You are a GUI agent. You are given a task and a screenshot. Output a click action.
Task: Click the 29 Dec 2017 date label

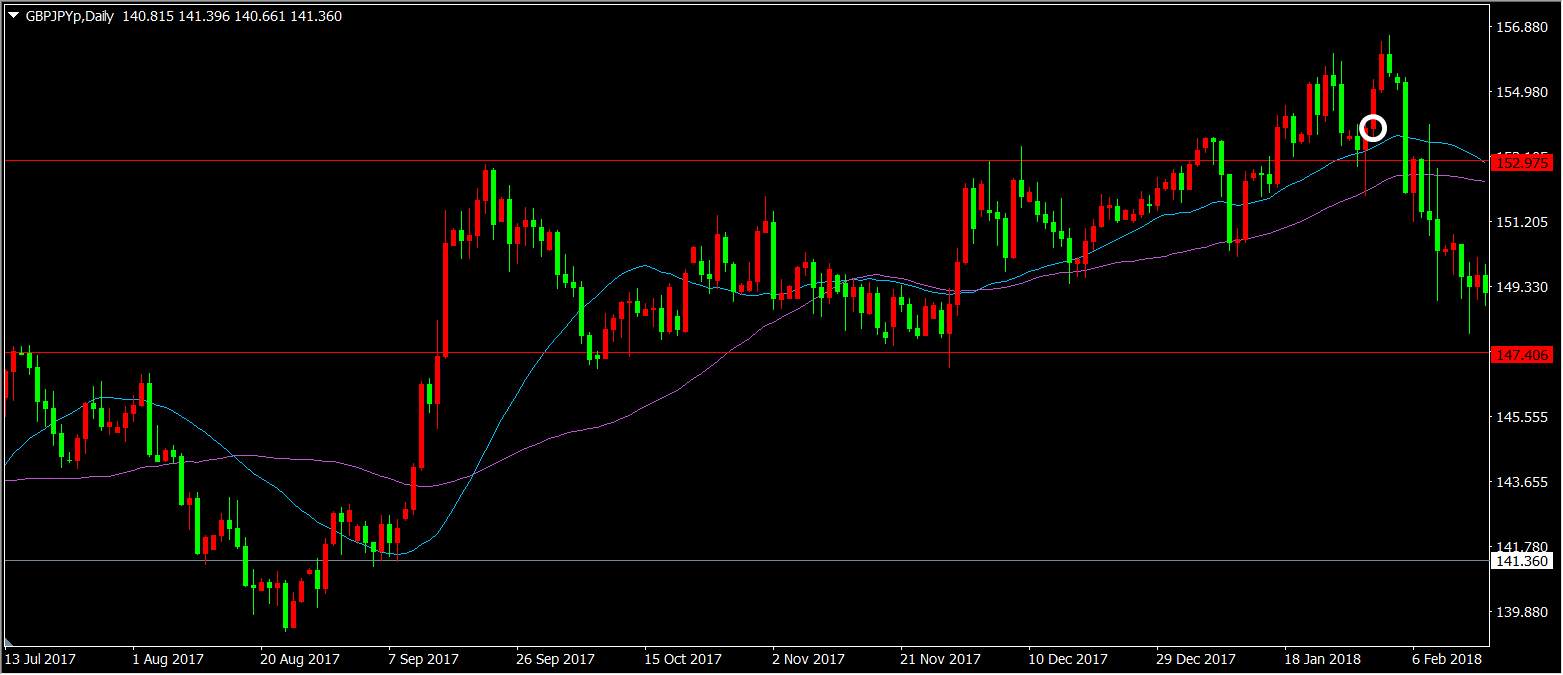click(1196, 659)
